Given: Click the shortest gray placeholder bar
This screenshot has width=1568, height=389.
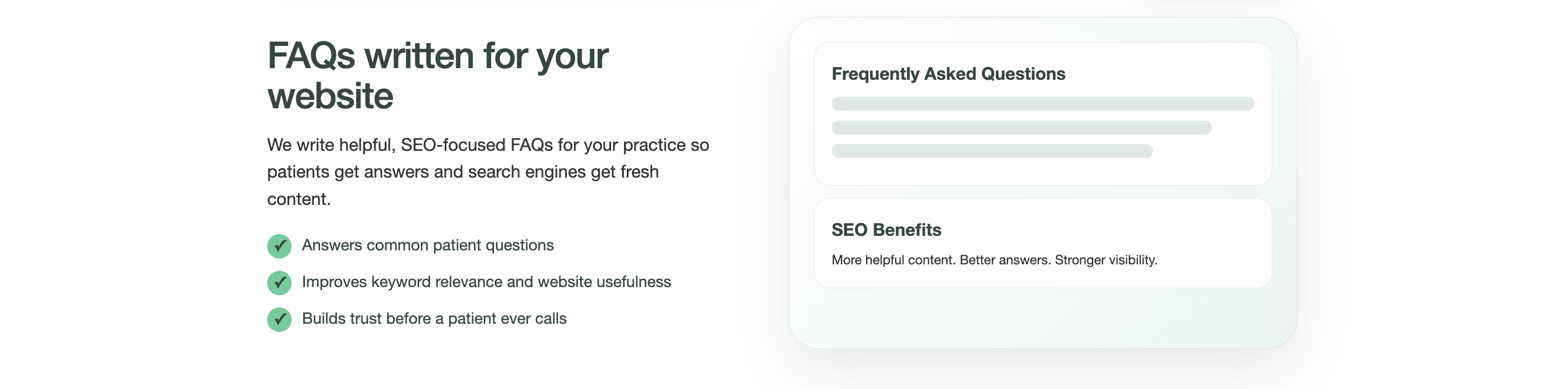Looking at the screenshot, I should point(992,151).
